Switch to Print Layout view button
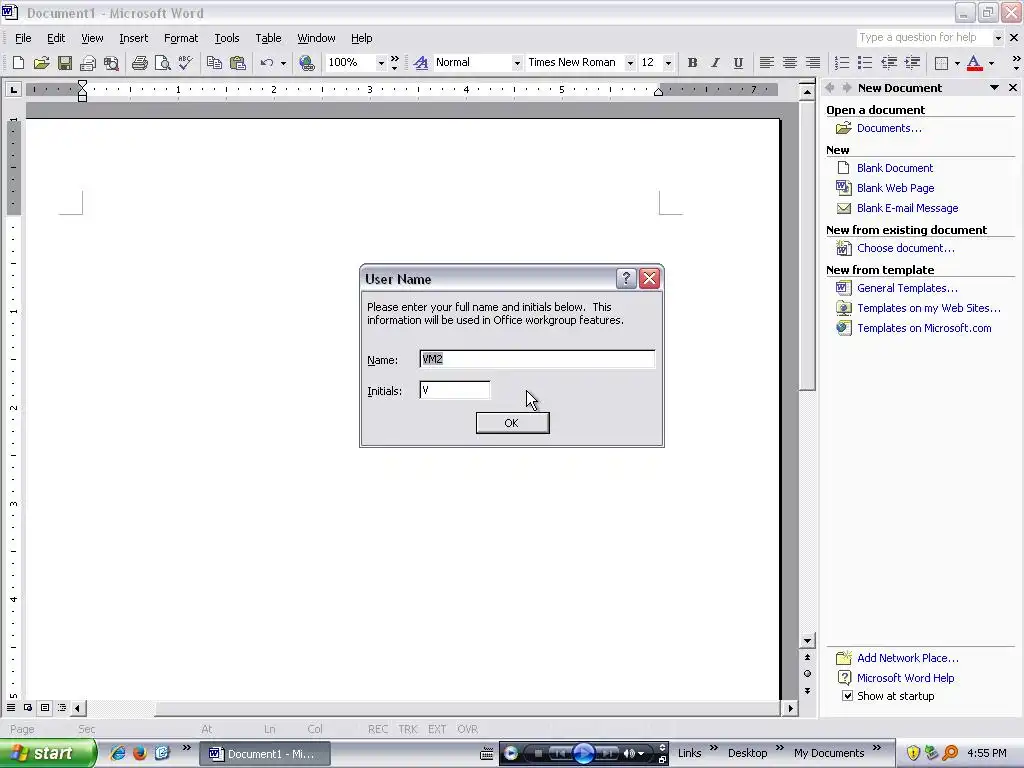 pyautogui.click(x=44, y=708)
